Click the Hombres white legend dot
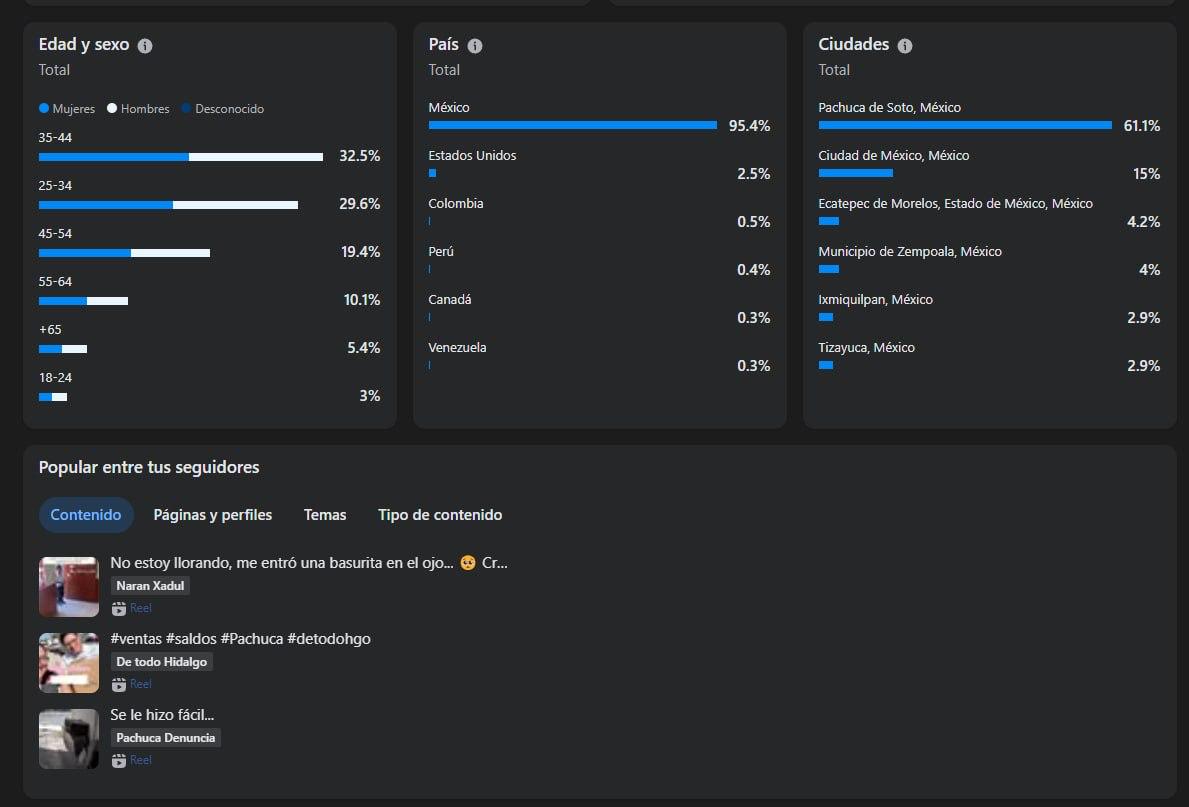Screen dimensions: 1189x807 pyautogui.click(x=112, y=108)
